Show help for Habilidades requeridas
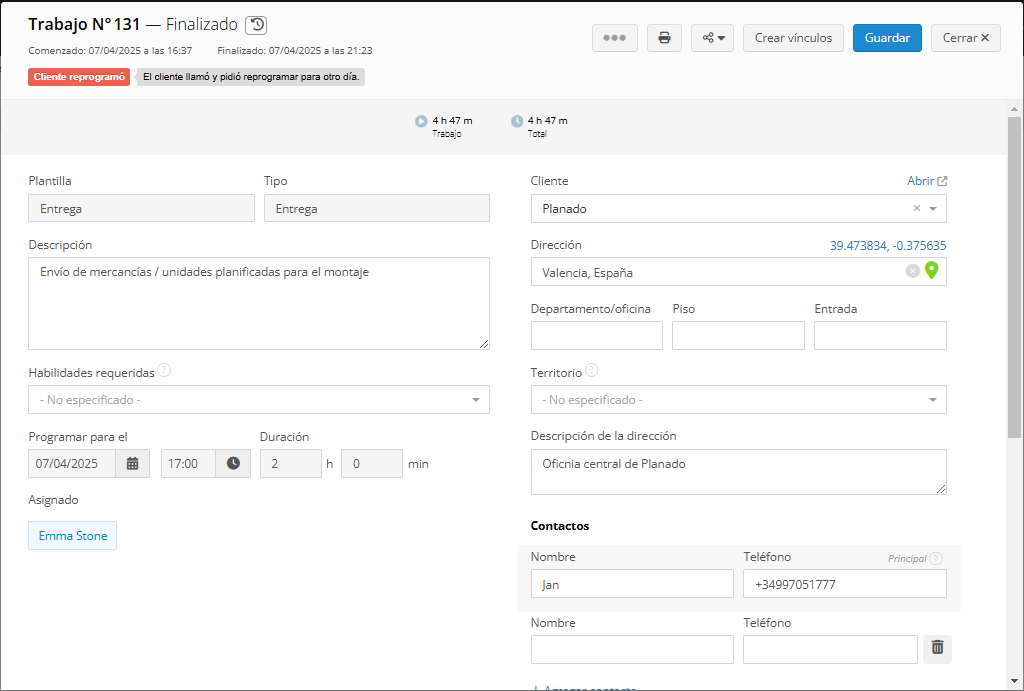 [165, 370]
